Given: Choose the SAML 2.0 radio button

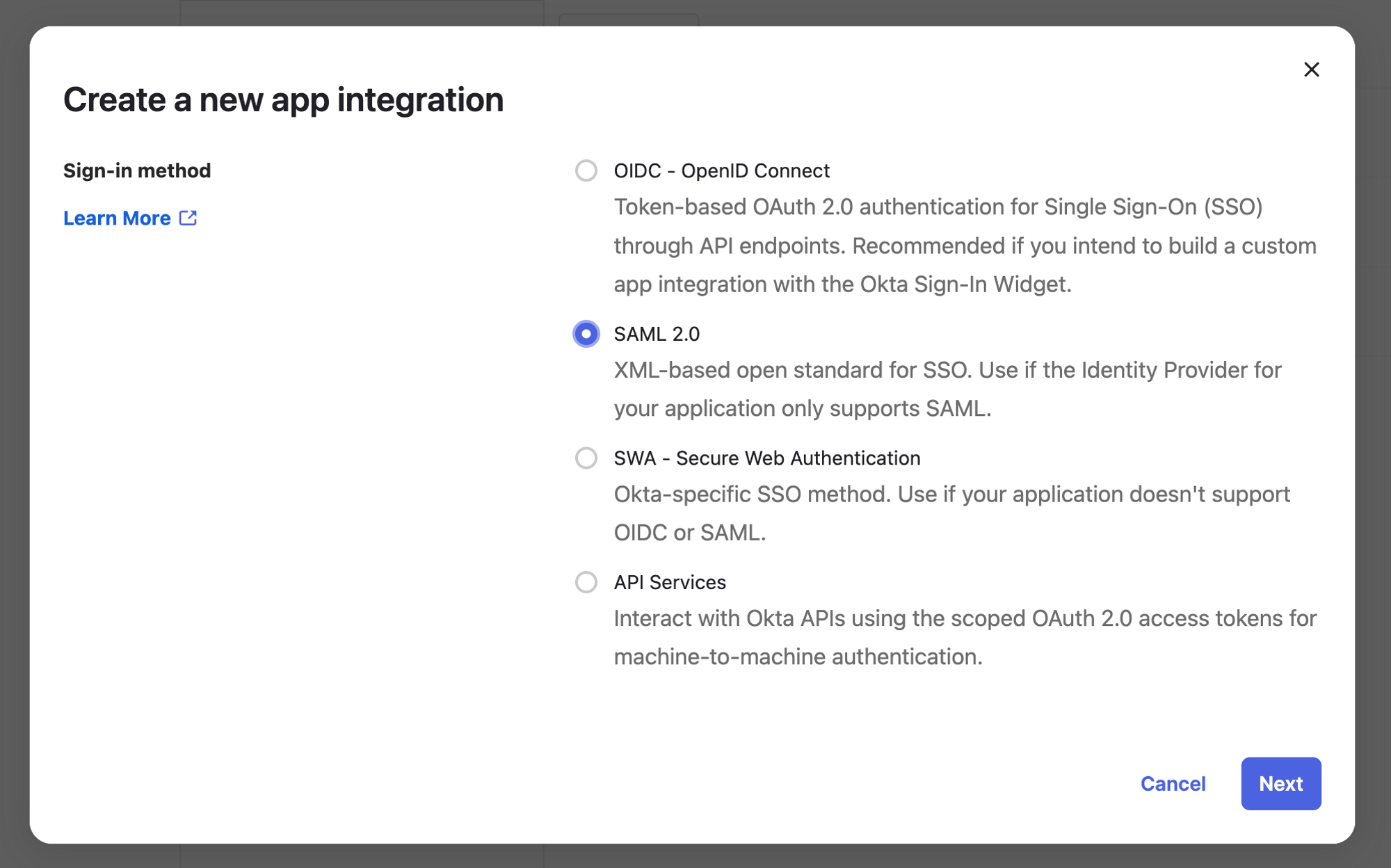Looking at the screenshot, I should tap(586, 334).
